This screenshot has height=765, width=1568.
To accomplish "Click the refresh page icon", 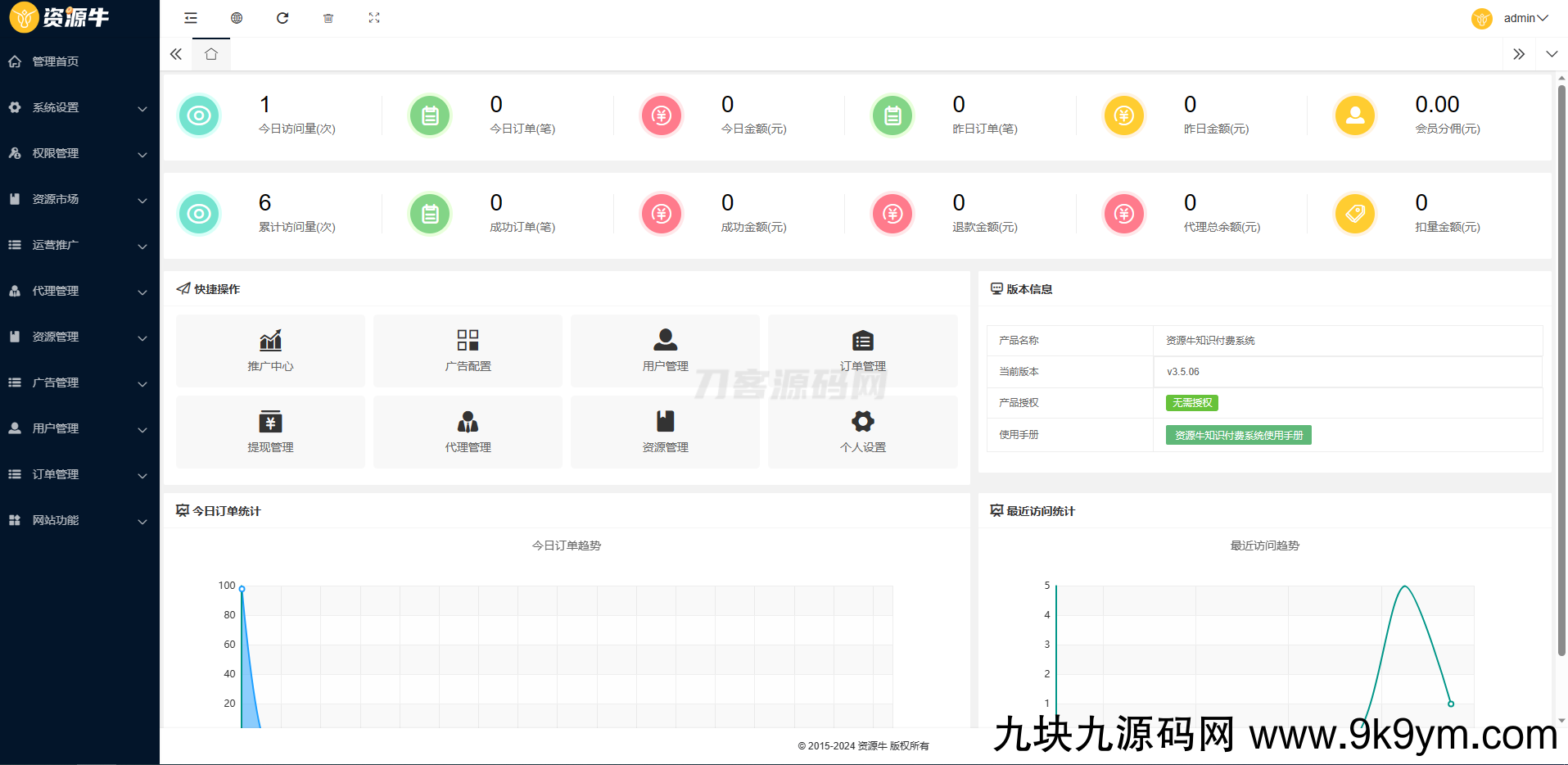I will click(x=282, y=18).
